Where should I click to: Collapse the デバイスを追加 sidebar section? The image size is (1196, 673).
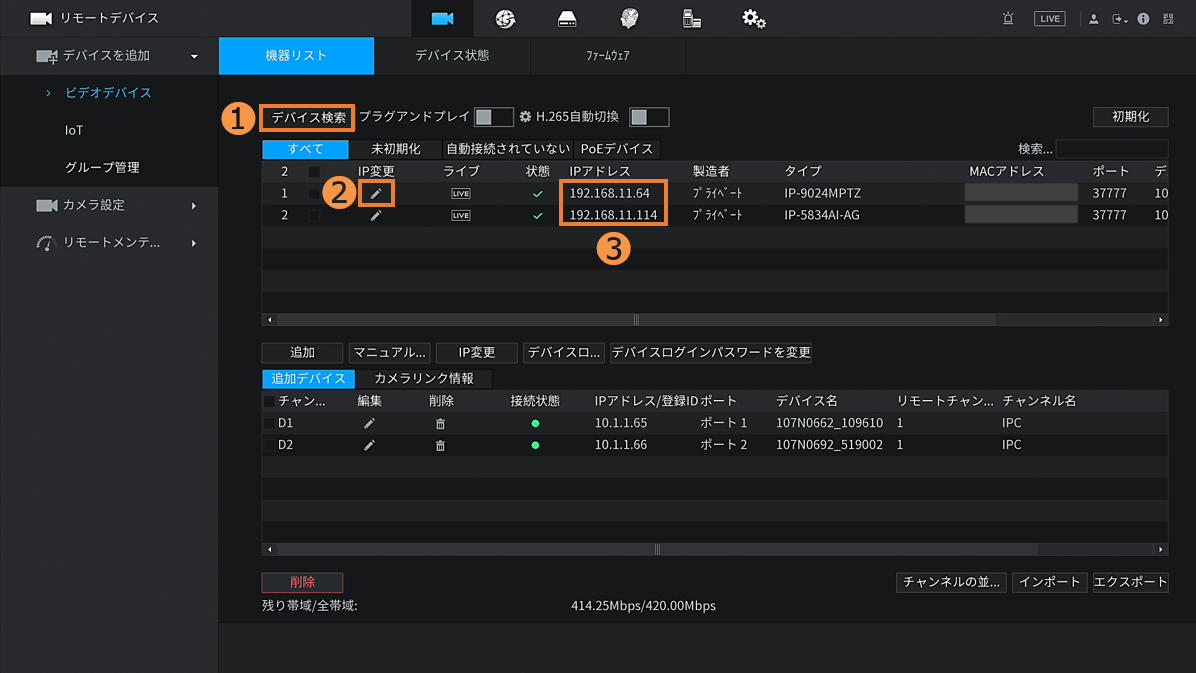[x=194, y=56]
